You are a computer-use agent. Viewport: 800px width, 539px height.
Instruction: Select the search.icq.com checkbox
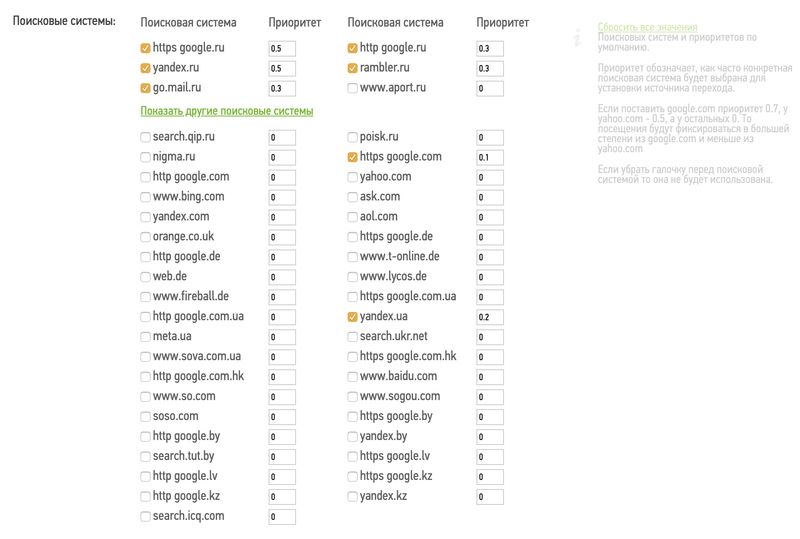[146, 517]
